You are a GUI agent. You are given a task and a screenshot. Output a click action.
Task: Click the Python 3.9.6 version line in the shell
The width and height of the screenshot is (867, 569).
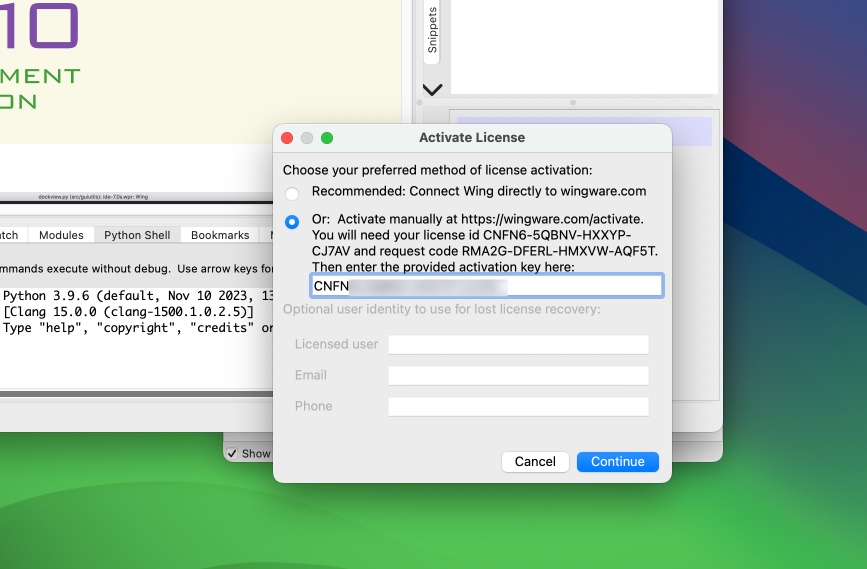(x=138, y=296)
